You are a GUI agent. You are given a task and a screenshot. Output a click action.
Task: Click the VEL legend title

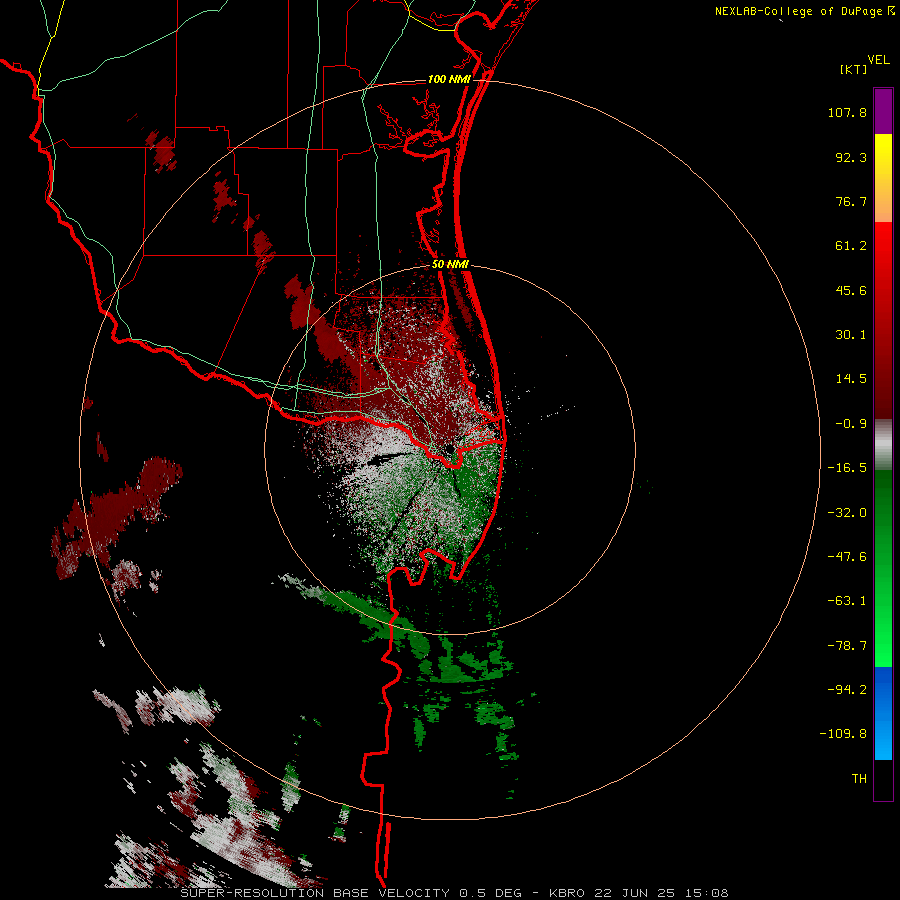879,59
